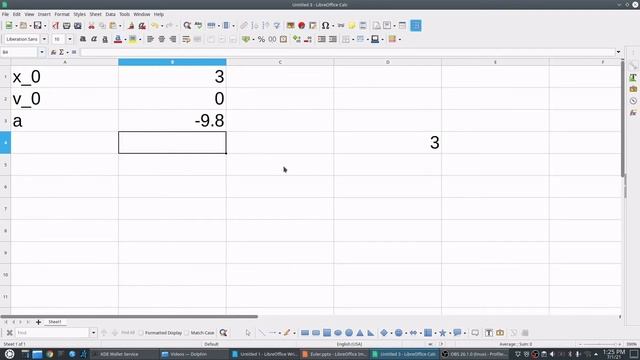Toggle the highlighted grid icon on toolbar
This screenshot has width=640, height=360.
tap(416, 26)
